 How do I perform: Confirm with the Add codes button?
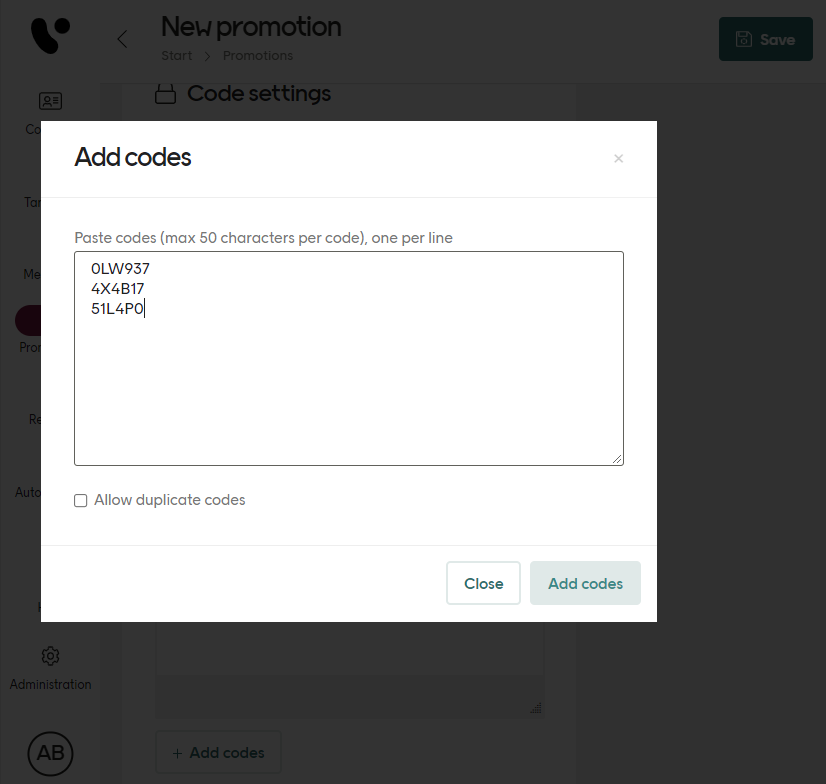click(585, 583)
